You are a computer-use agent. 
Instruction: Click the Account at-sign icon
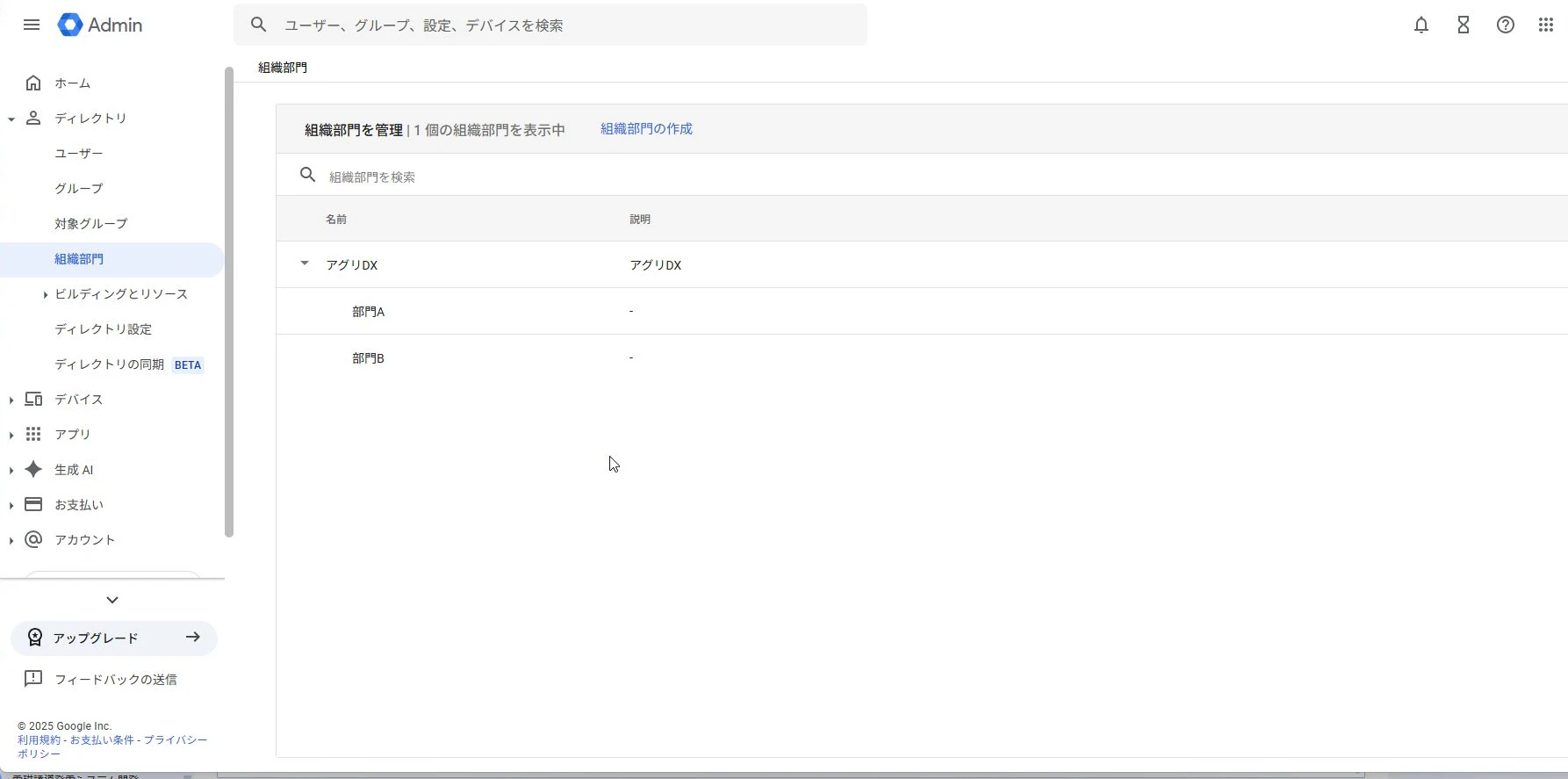point(33,539)
